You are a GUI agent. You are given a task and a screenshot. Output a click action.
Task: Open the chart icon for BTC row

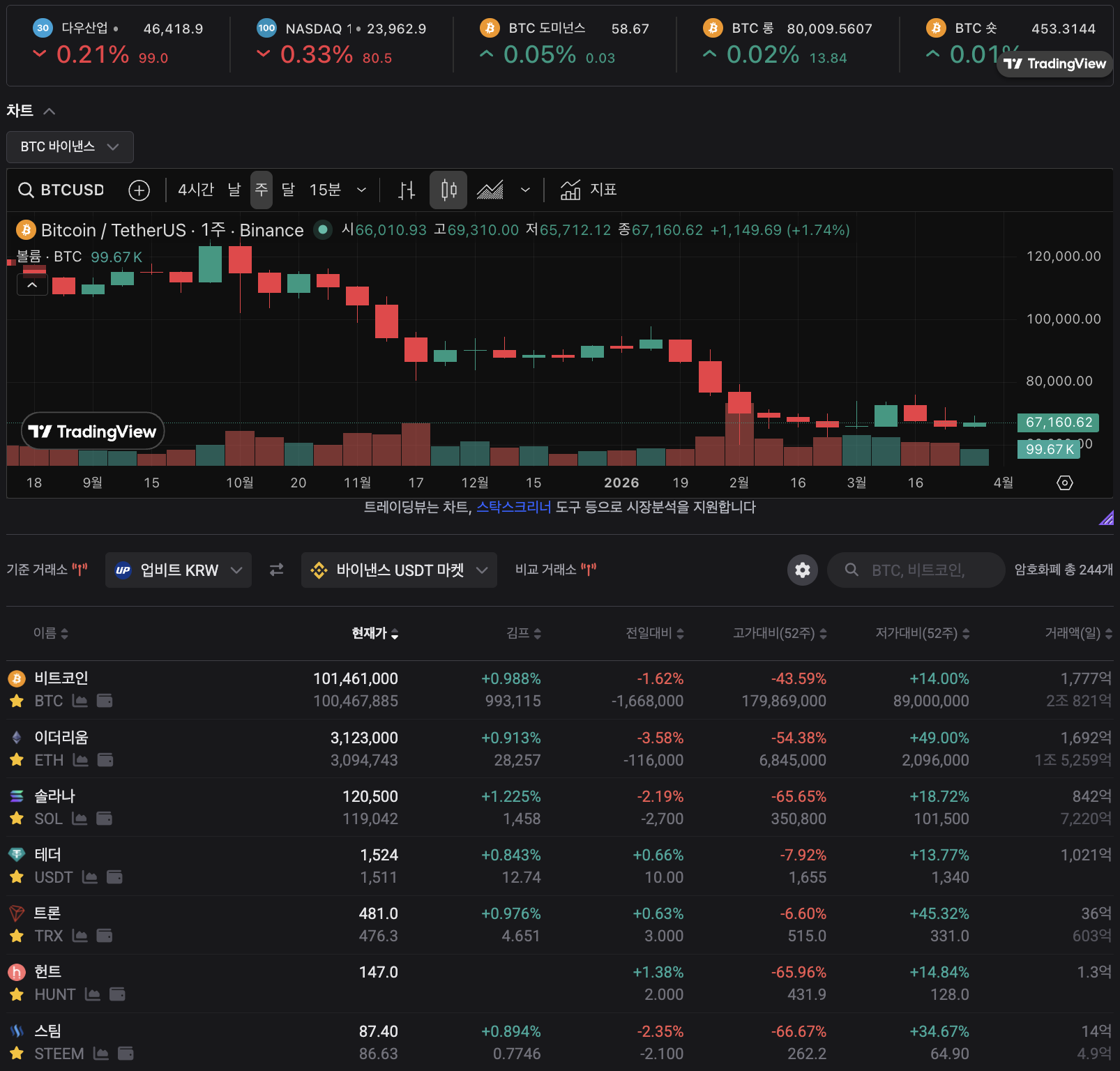80,701
